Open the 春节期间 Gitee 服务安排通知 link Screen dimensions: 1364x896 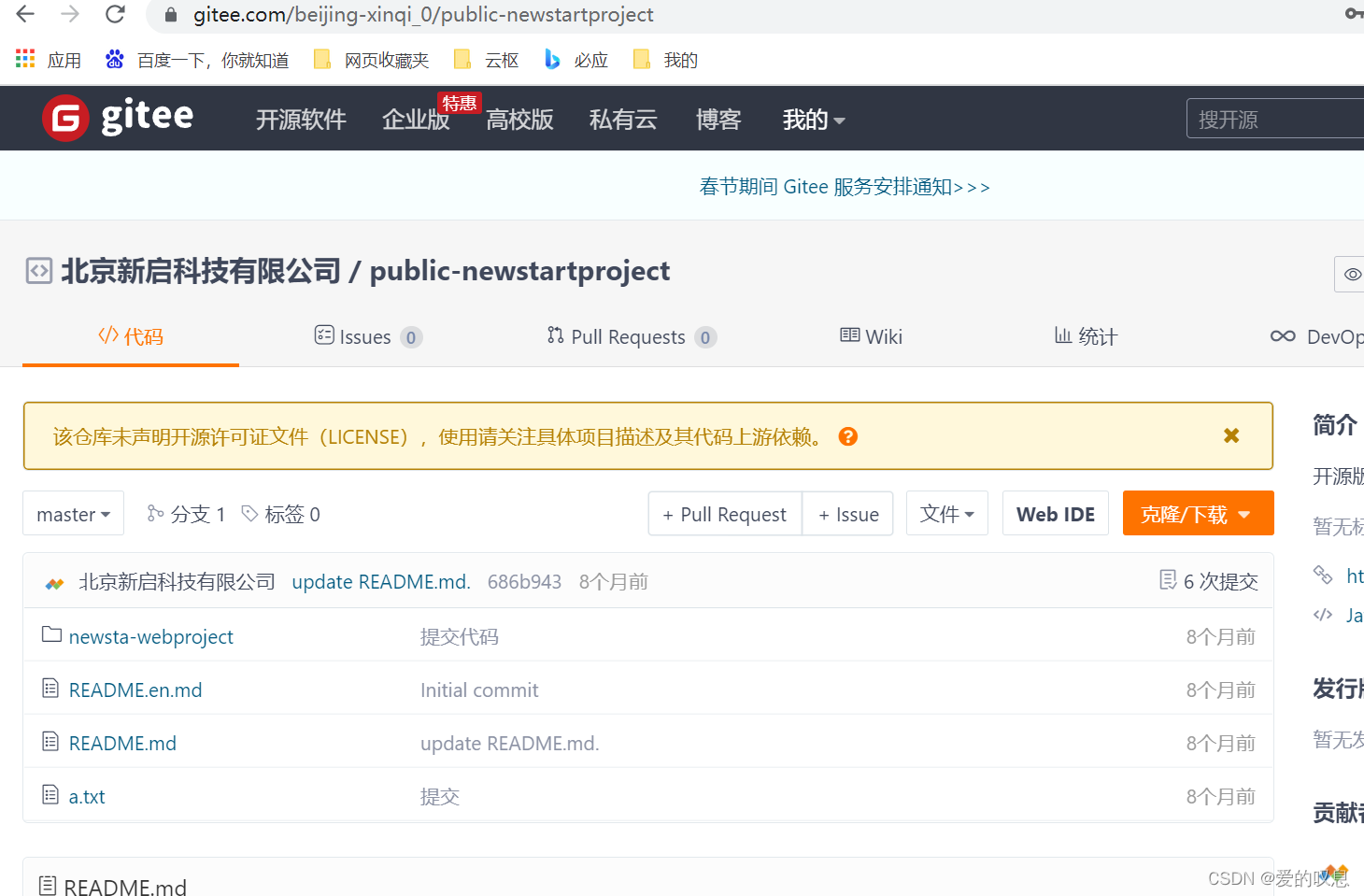coord(845,187)
